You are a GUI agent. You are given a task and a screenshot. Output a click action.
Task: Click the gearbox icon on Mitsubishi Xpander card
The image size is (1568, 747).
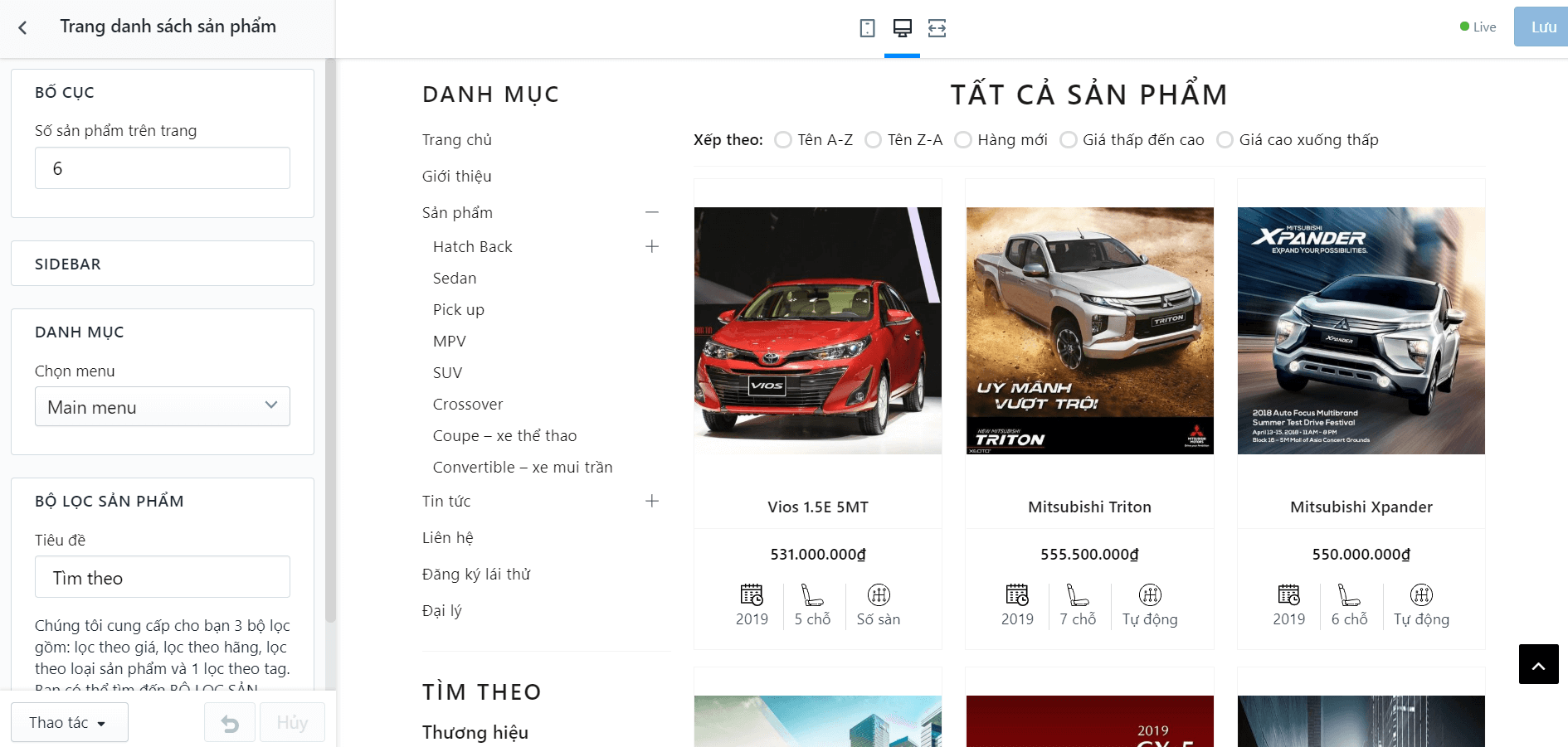click(x=1421, y=594)
